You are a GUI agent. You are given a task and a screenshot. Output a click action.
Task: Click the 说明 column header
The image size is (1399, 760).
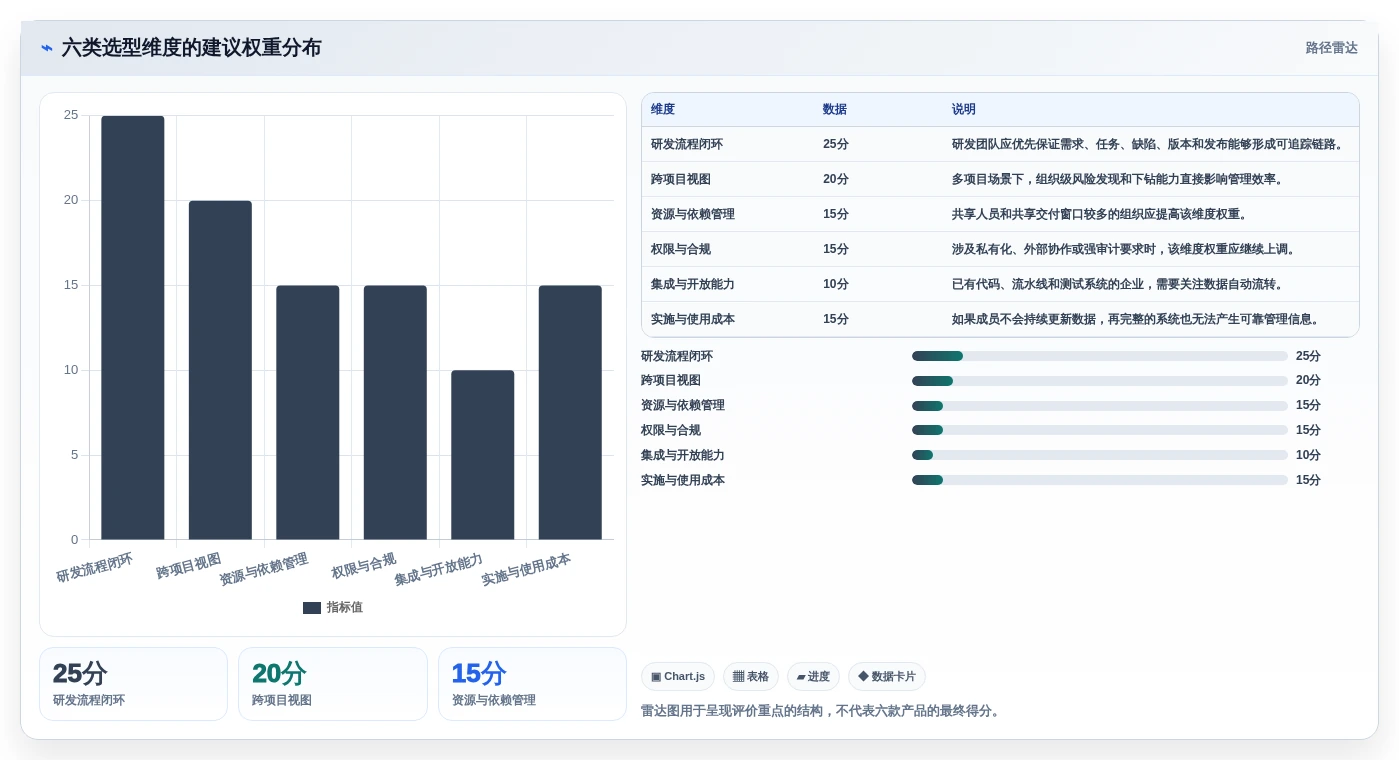click(964, 110)
